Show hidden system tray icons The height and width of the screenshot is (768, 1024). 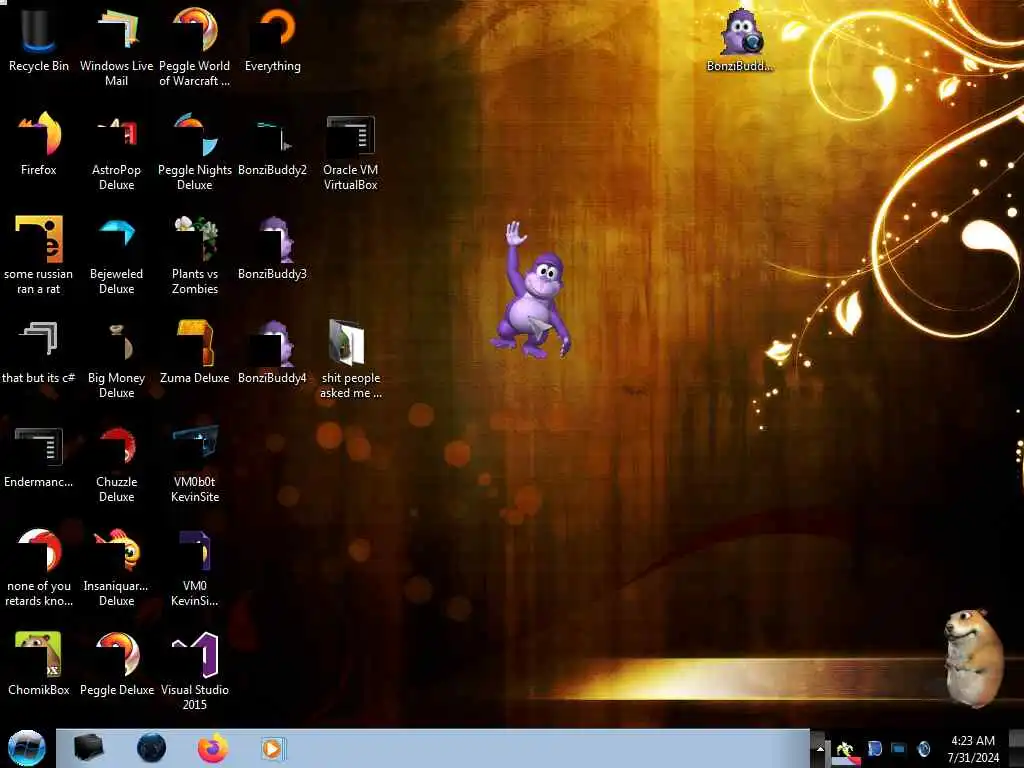pos(819,749)
